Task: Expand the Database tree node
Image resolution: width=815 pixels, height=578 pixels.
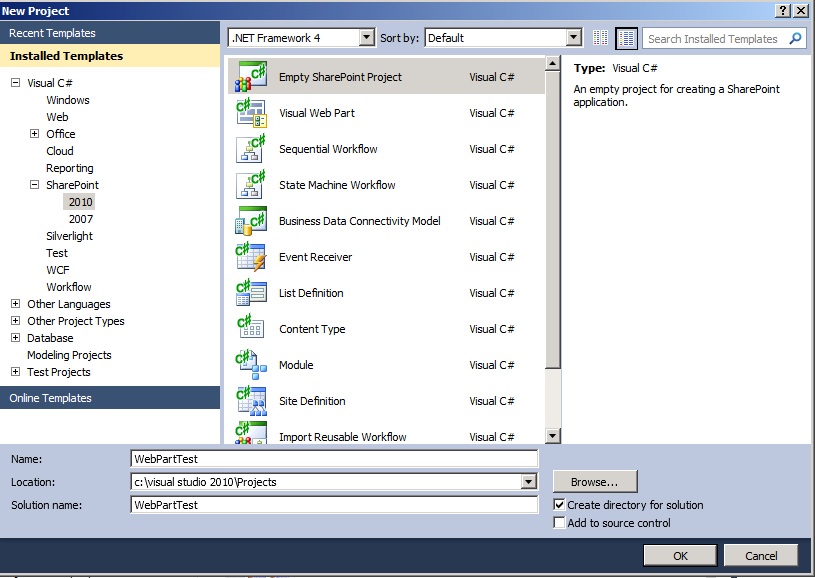Action: coord(16,338)
